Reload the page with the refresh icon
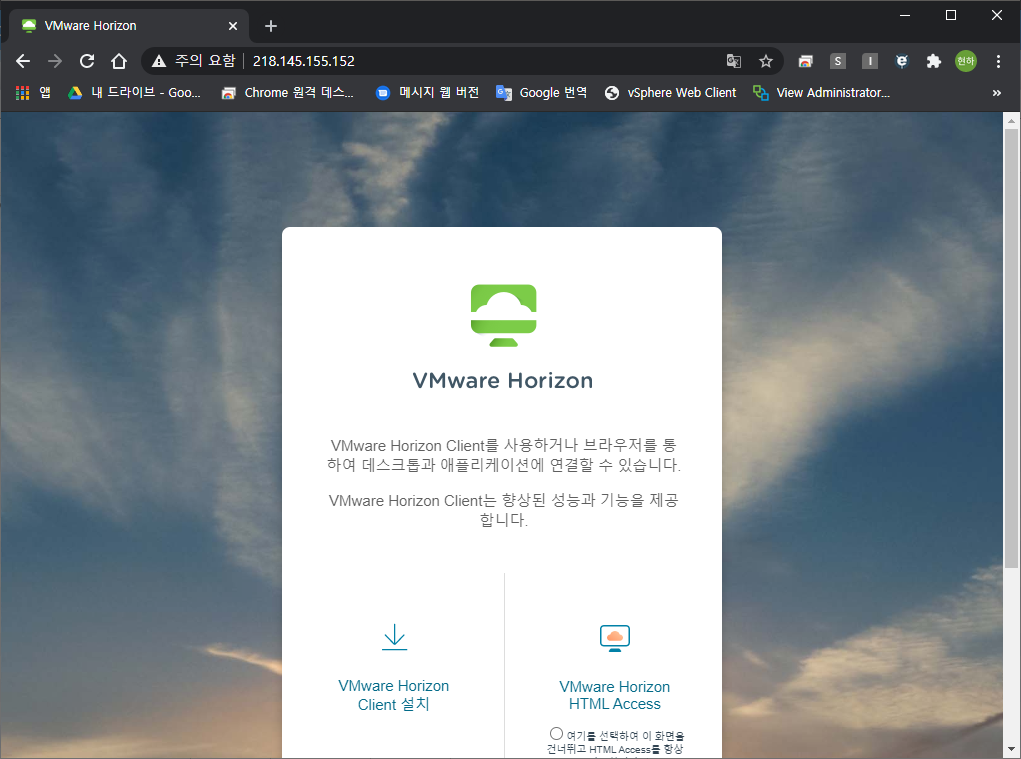The width and height of the screenshot is (1021, 759). (x=87, y=61)
